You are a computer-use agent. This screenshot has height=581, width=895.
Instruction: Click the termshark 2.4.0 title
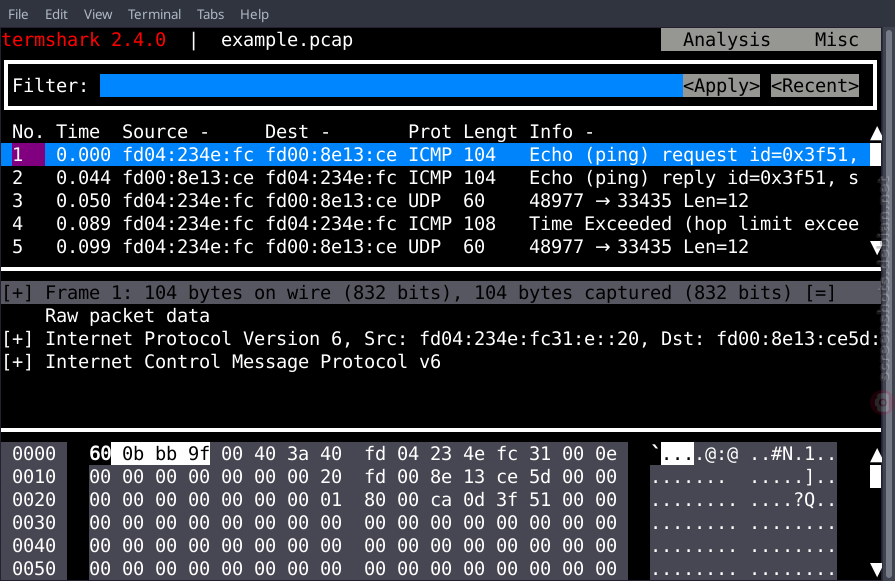click(84, 40)
